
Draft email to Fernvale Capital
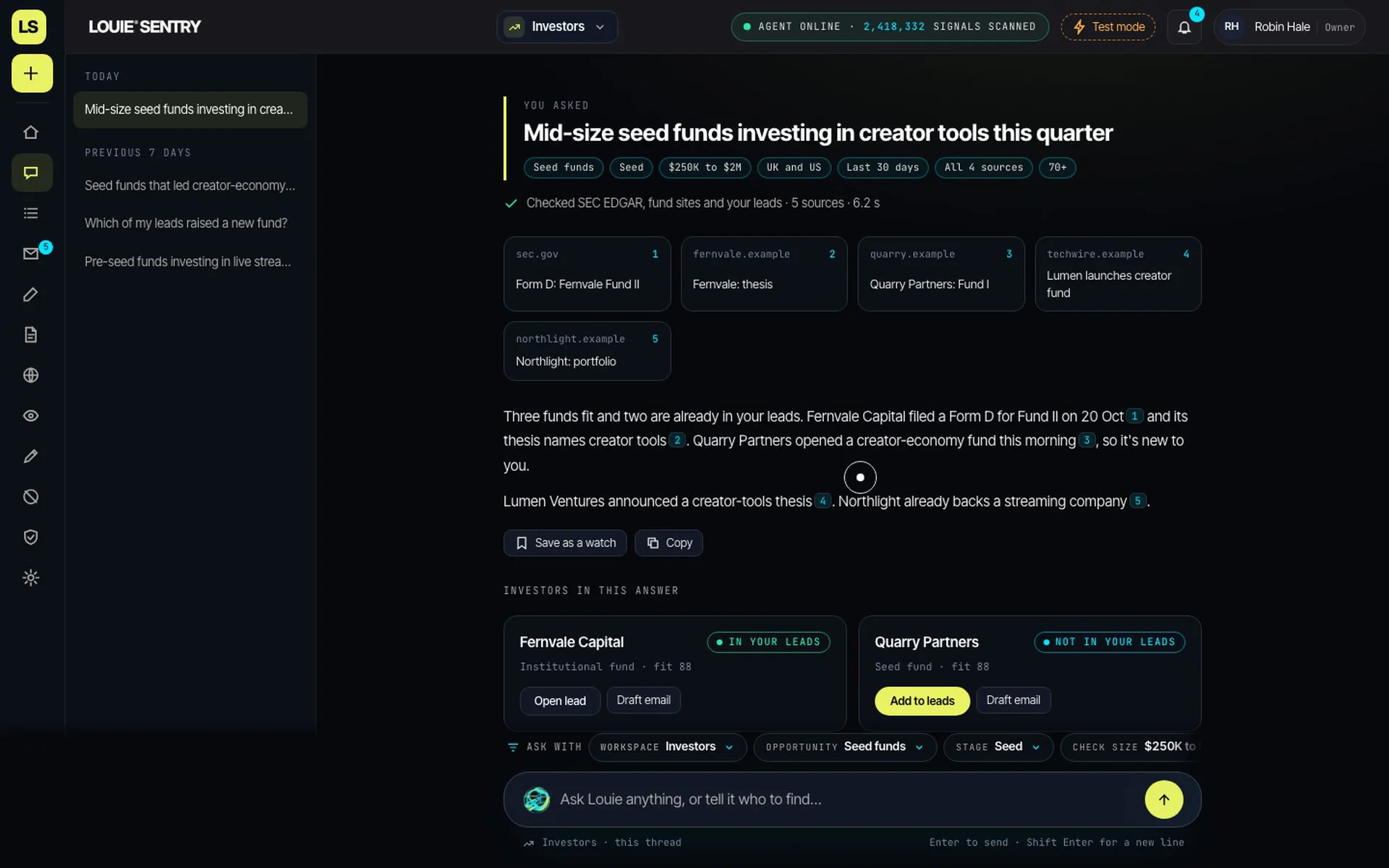(643, 700)
